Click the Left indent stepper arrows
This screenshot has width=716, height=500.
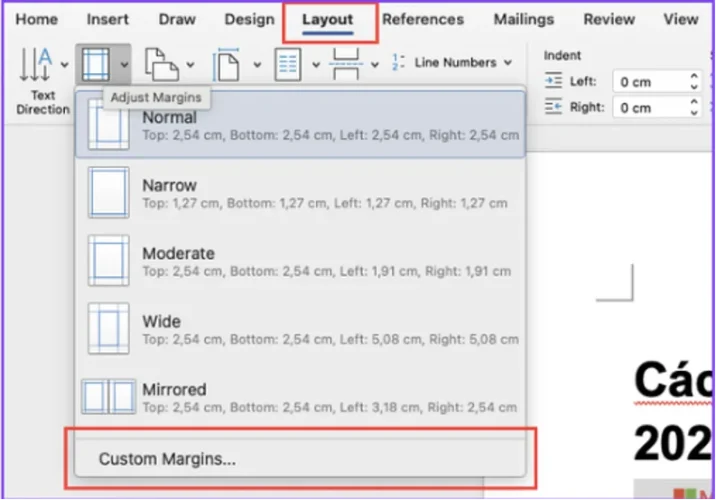[x=694, y=82]
